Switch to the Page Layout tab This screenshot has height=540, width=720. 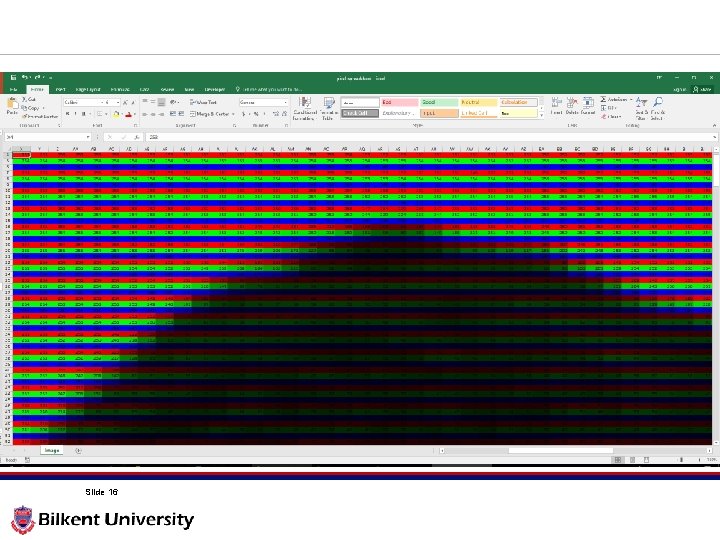(x=88, y=90)
